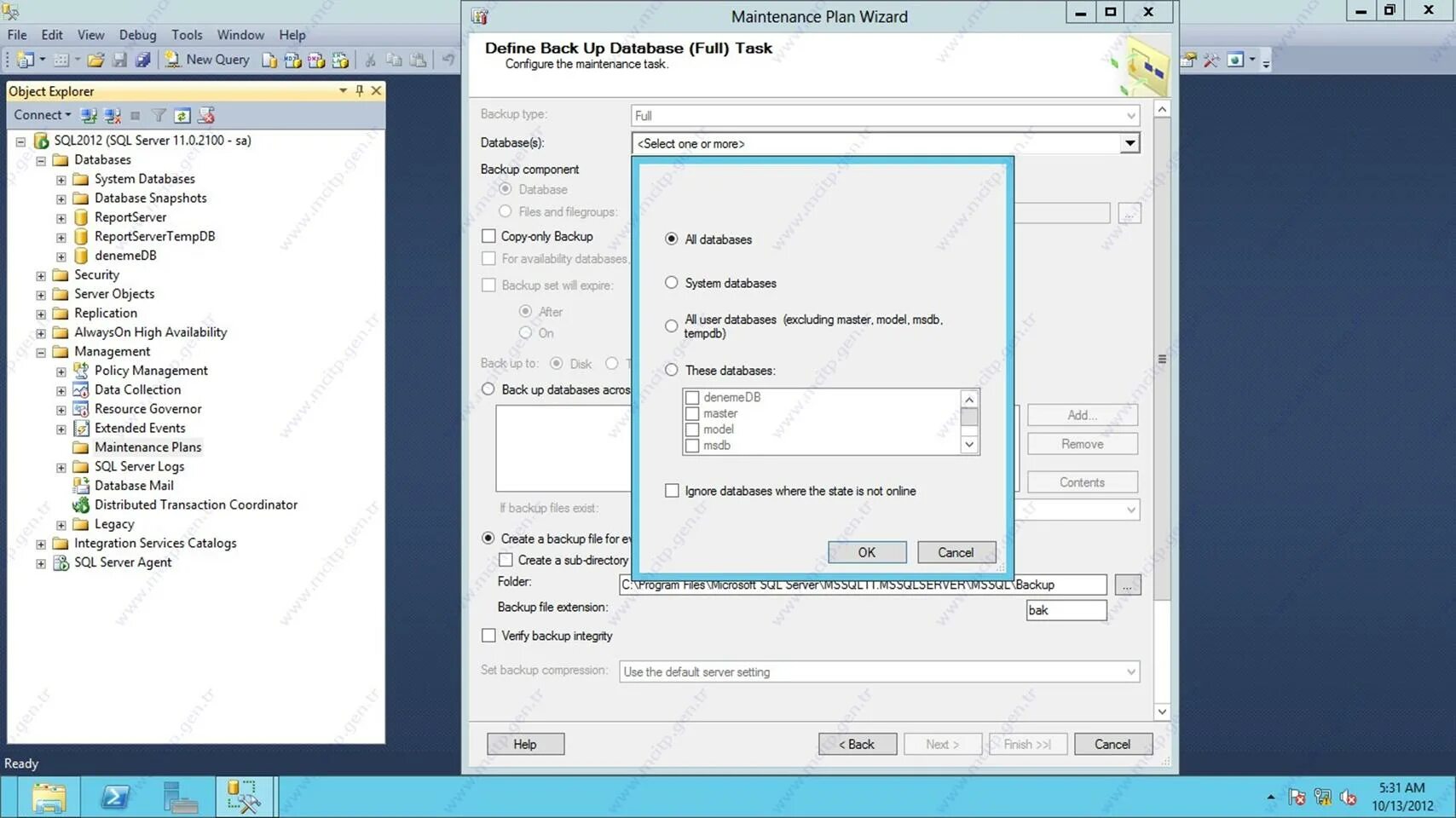Click the Open File folder icon

click(95, 60)
